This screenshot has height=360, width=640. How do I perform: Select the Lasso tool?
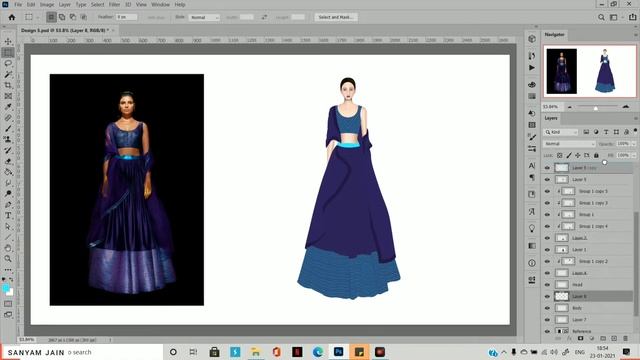tap(8, 64)
